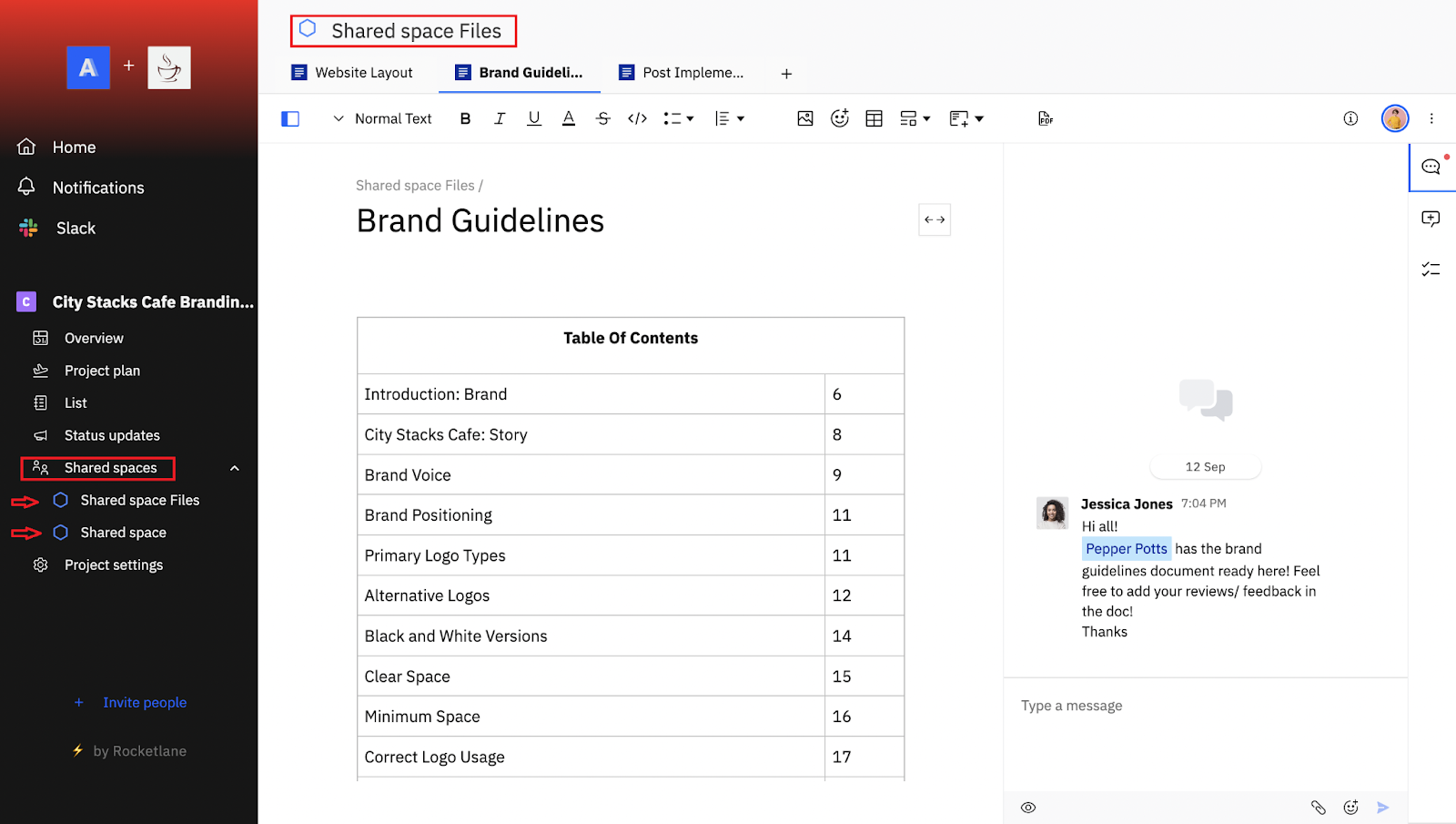This screenshot has height=824, width=1456.
Task: Open Project settings
Action: point(98,565)
